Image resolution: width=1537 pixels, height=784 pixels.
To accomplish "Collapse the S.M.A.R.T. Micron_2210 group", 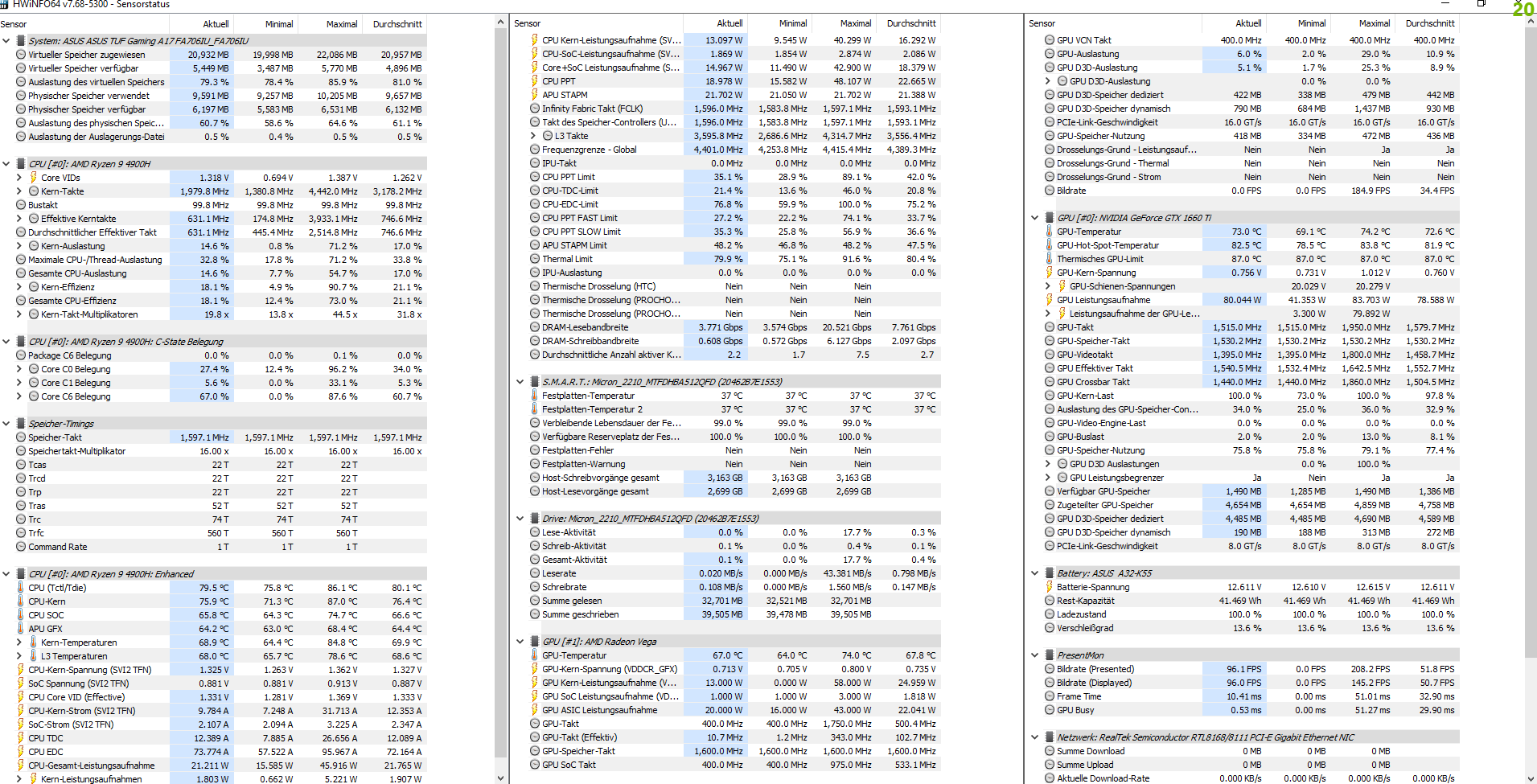I will (x=520, y=382).
